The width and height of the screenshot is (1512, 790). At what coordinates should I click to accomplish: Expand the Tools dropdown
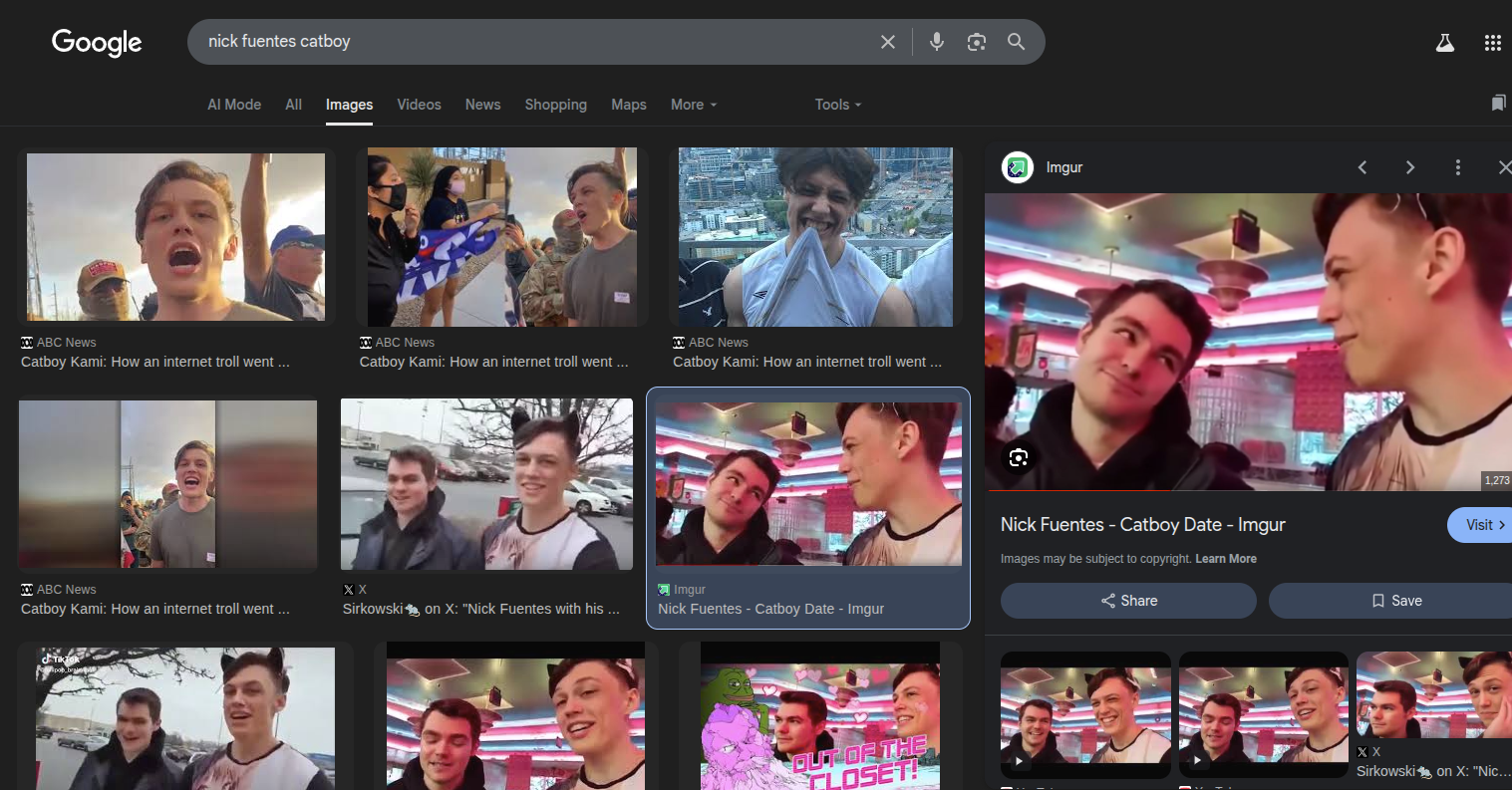pos(838,105)
